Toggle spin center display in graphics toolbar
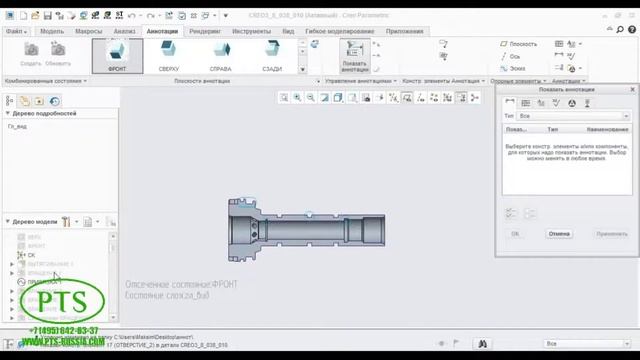Image resolution: width=640 pixels, height=360 pixels. click(475, 98)
